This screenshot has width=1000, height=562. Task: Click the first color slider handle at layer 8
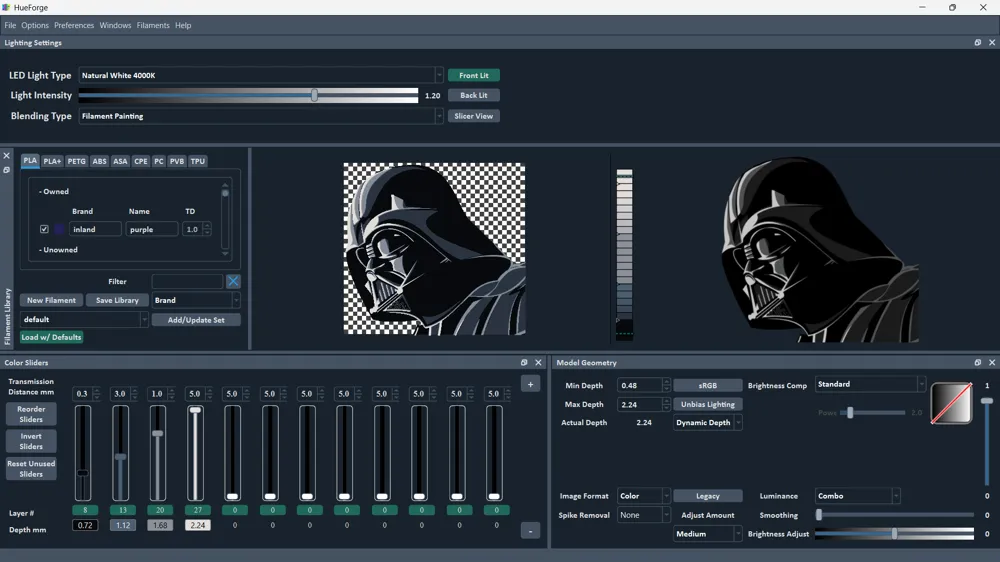tap(83, 473)
